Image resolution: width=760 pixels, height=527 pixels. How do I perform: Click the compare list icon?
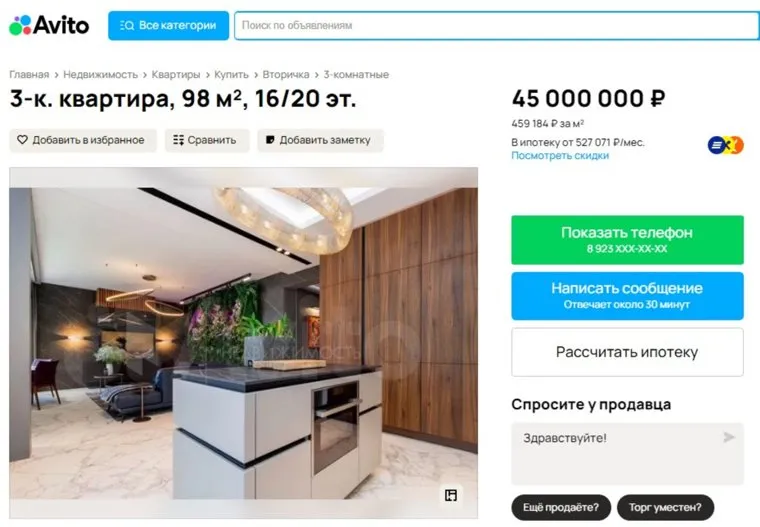178,140
